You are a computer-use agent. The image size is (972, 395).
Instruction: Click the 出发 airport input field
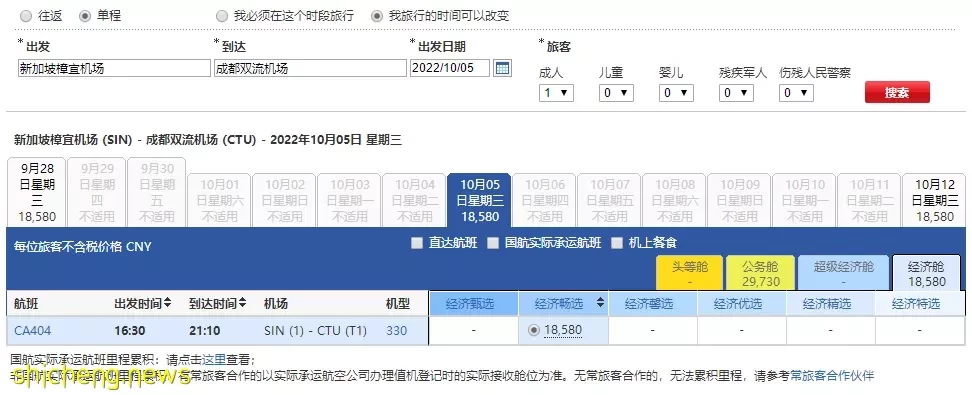click(114, 68)
